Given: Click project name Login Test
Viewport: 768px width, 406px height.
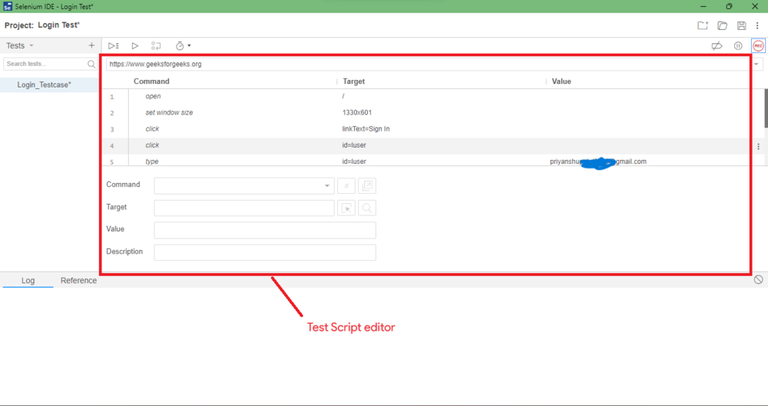Looking at the screenshot, I should coord(58,25).
